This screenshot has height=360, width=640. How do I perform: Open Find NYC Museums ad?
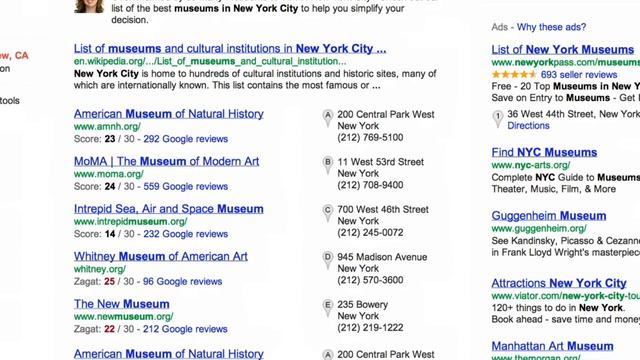544,152
